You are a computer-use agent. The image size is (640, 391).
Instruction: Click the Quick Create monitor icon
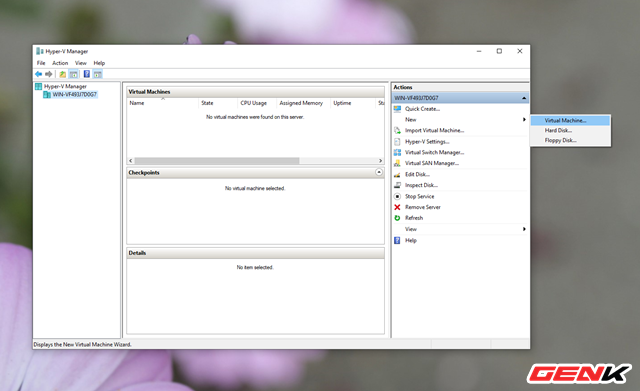click(397, 109)
